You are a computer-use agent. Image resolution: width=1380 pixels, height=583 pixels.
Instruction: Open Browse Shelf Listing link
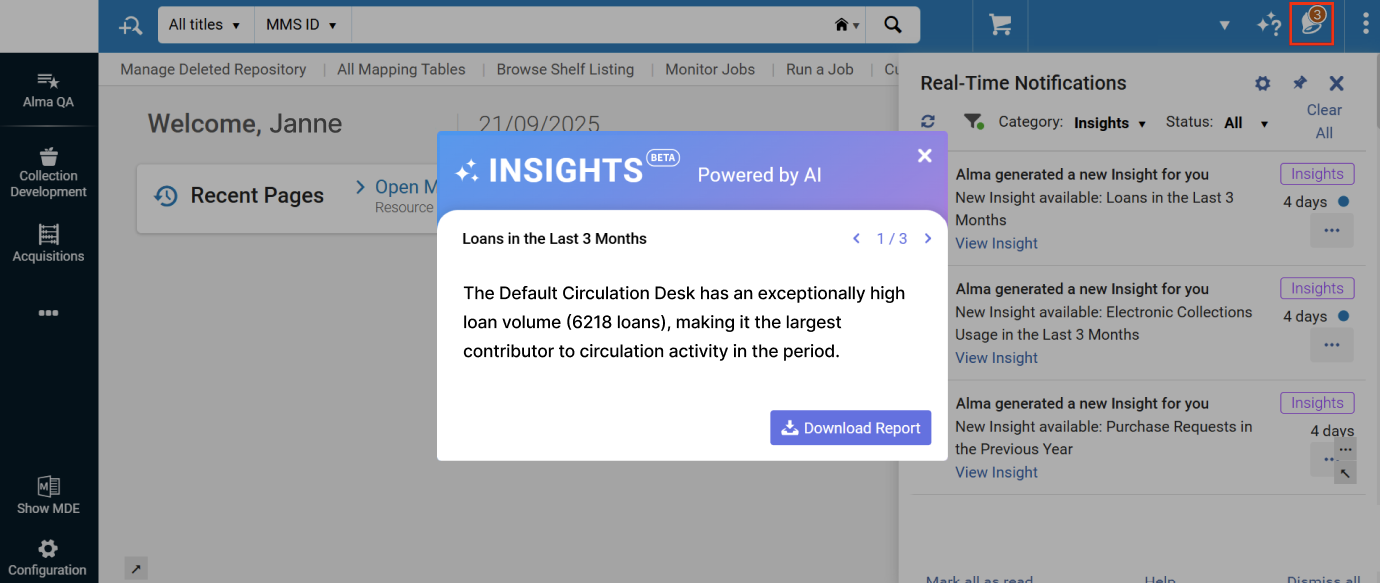click(565, 69)
